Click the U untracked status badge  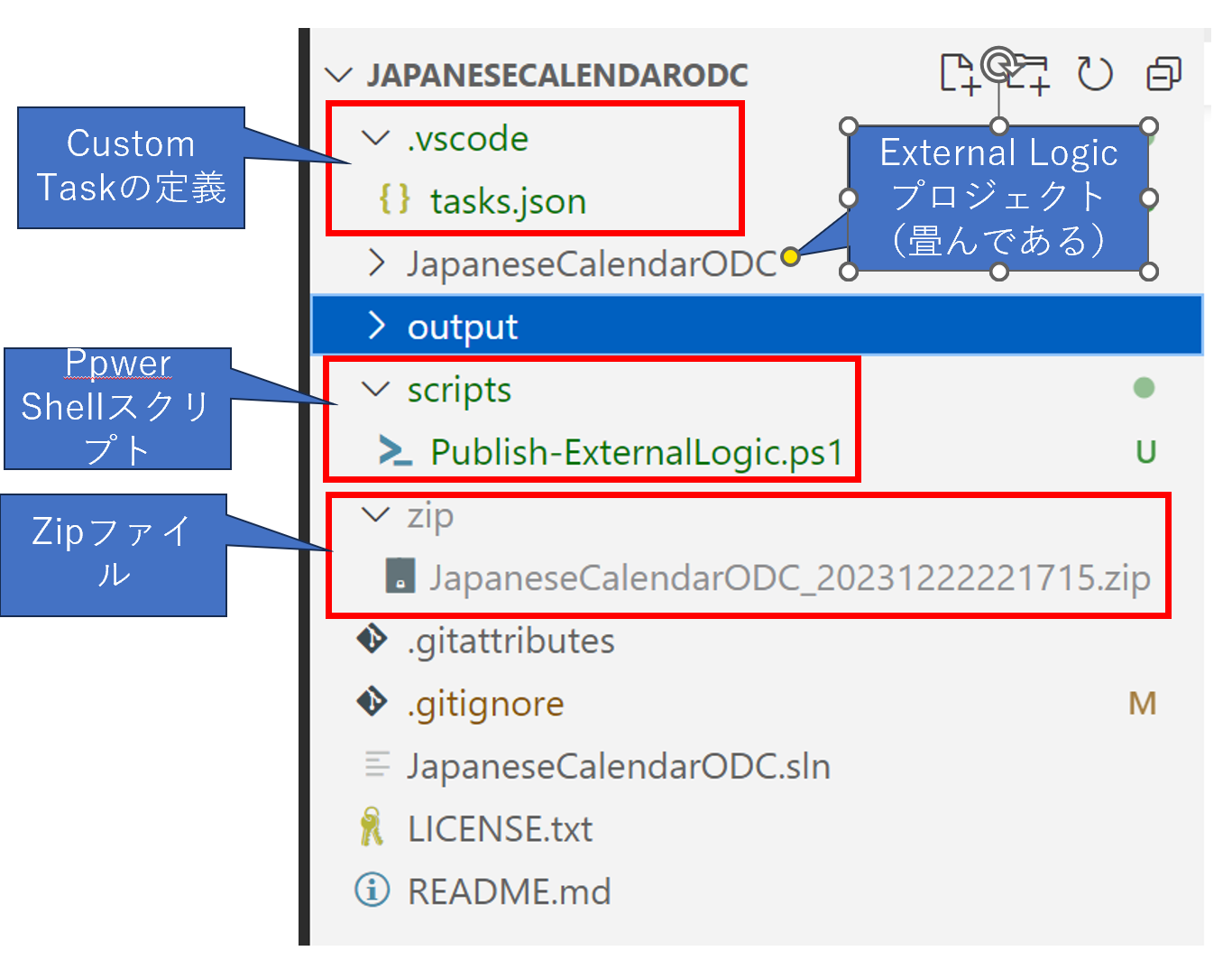tap(1145, 451)
